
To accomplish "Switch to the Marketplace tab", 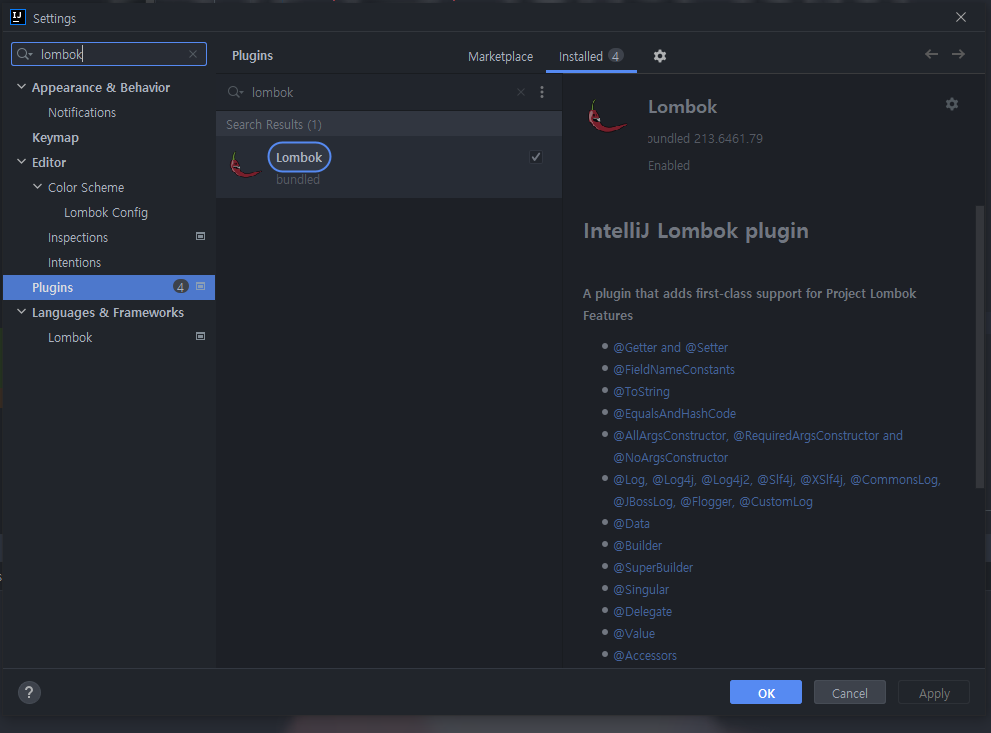I will click(x=501, y=56).
